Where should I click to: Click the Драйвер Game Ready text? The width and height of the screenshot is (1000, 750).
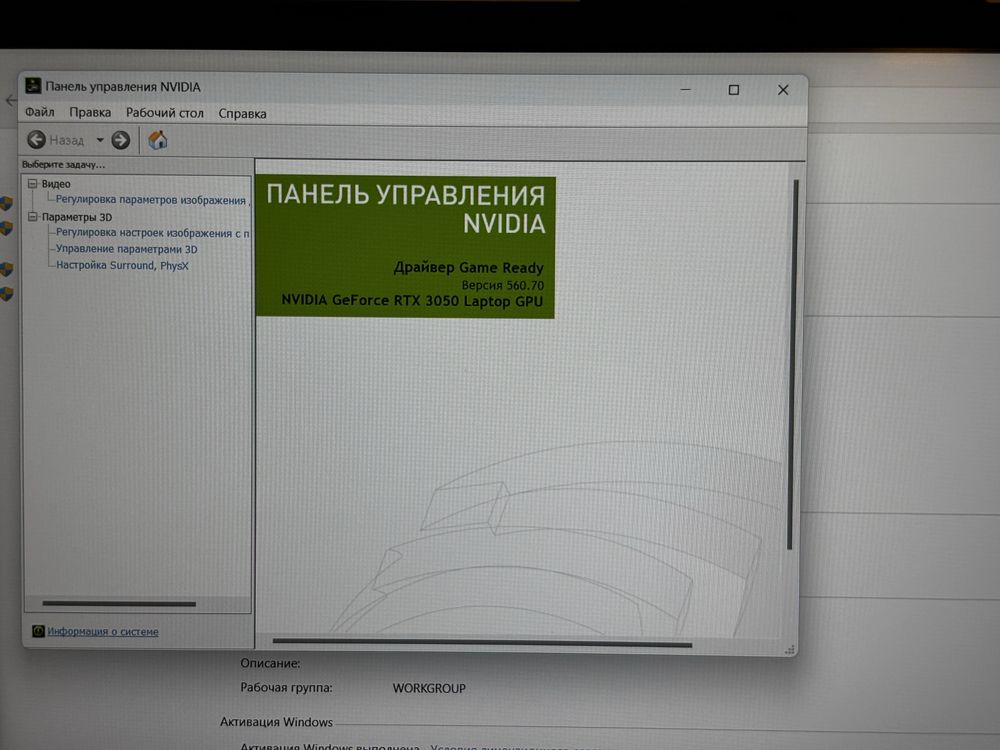(x=468, y=267)
